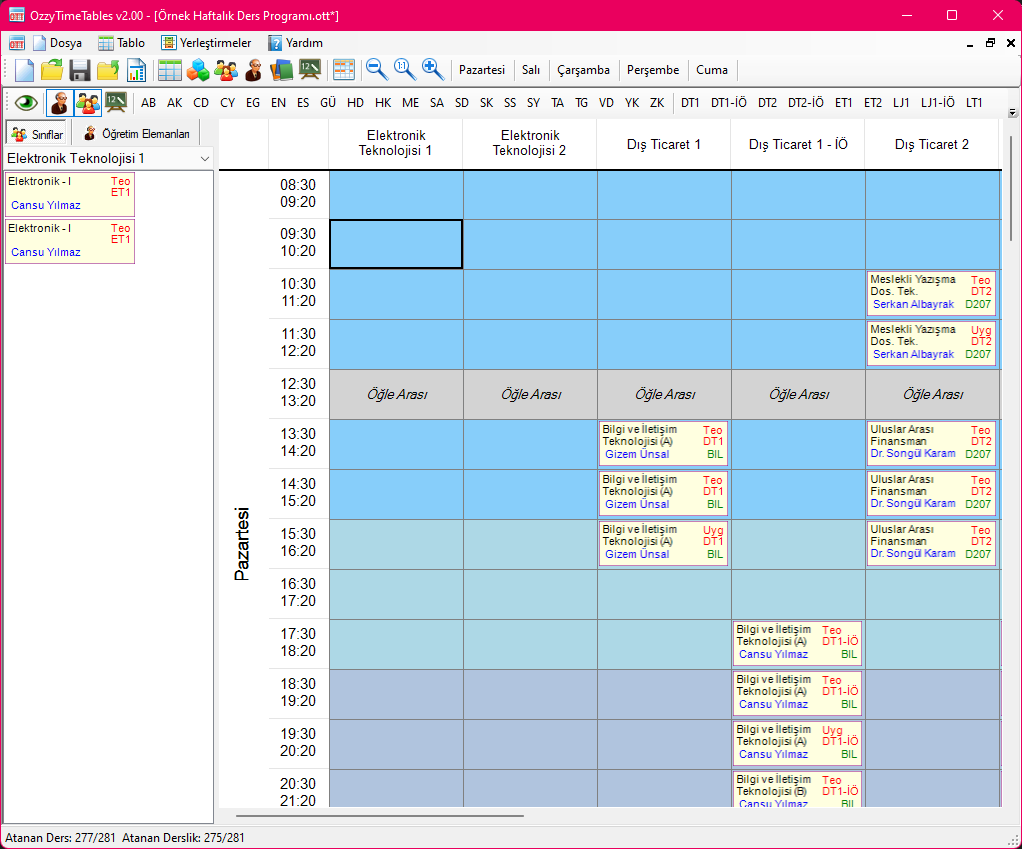Click the horizontal scrollbar below the timetable

(x=380, y=816)
